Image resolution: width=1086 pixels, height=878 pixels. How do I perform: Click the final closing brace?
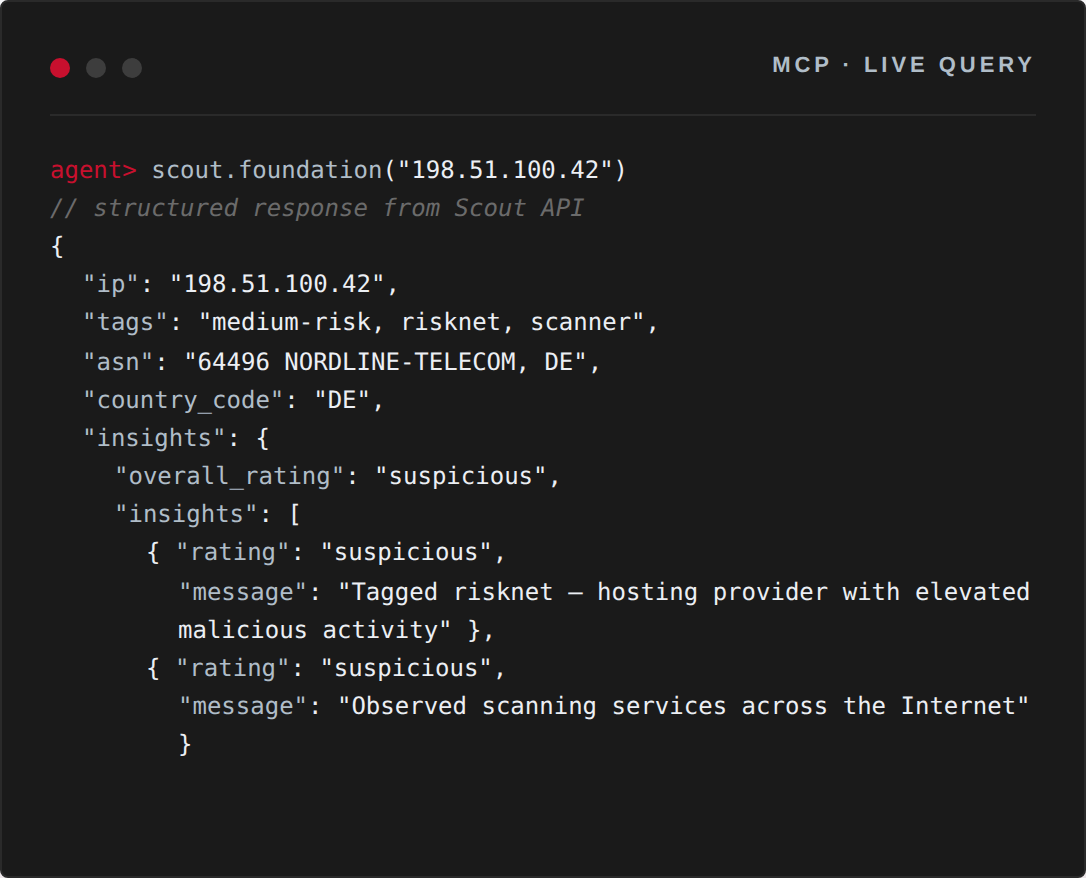[185, 744]
